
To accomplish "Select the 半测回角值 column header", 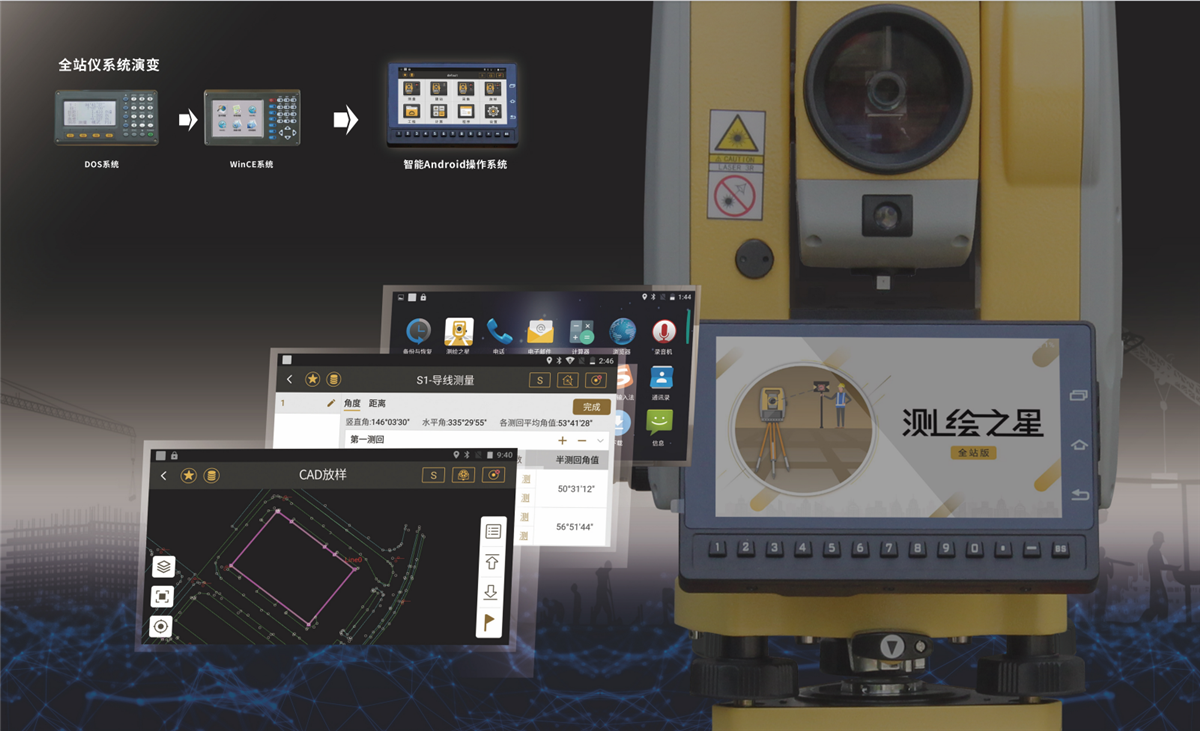I will (x=577, y=459).
